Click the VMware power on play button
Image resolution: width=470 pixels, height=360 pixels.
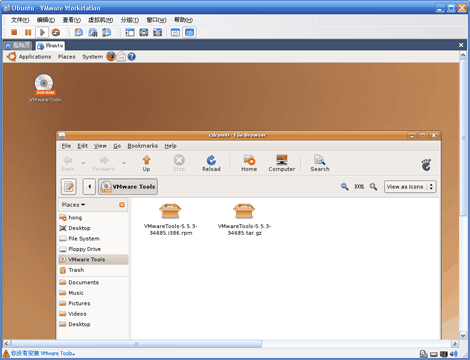pyautogui.click(x=42, y=32)
